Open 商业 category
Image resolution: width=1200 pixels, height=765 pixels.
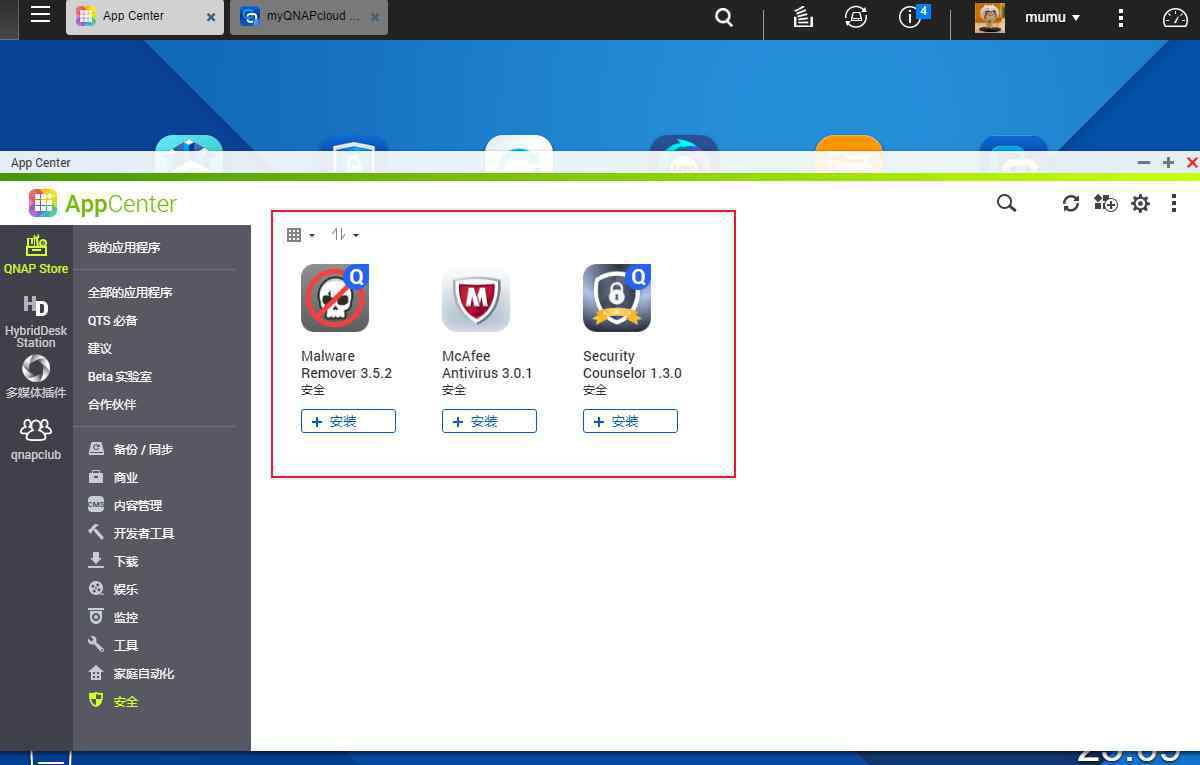pyautogui.click(x=113, y=477)
